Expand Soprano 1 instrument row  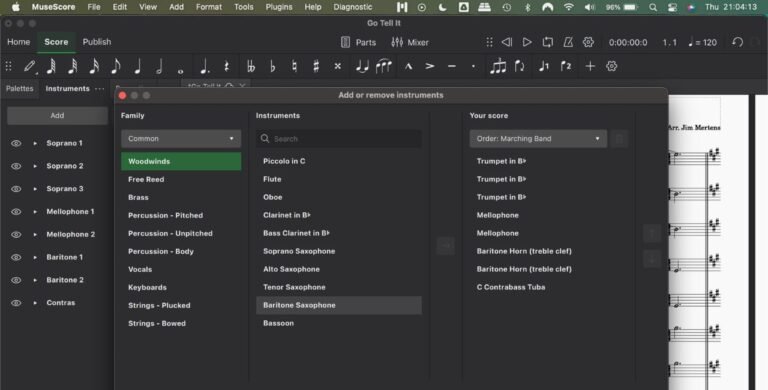(35, 143)
